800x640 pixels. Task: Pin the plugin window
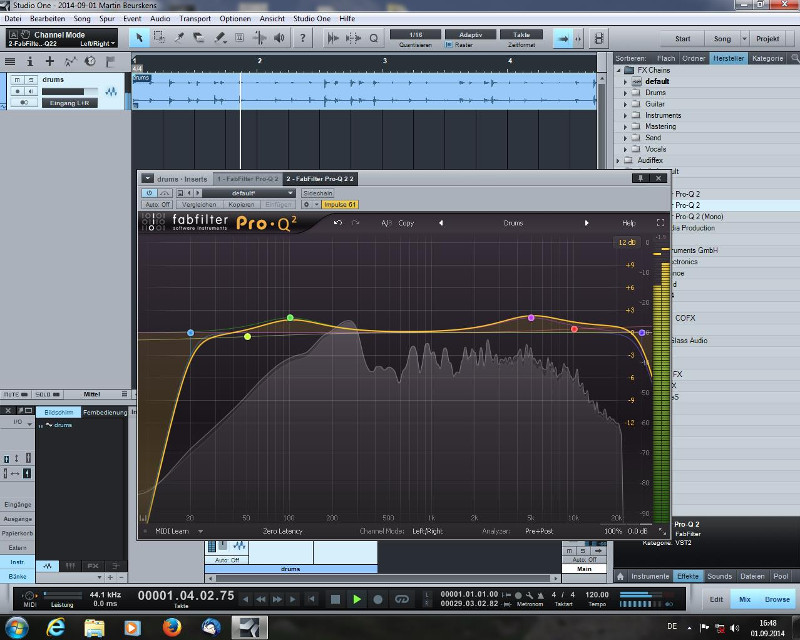[x=640, y=178]
